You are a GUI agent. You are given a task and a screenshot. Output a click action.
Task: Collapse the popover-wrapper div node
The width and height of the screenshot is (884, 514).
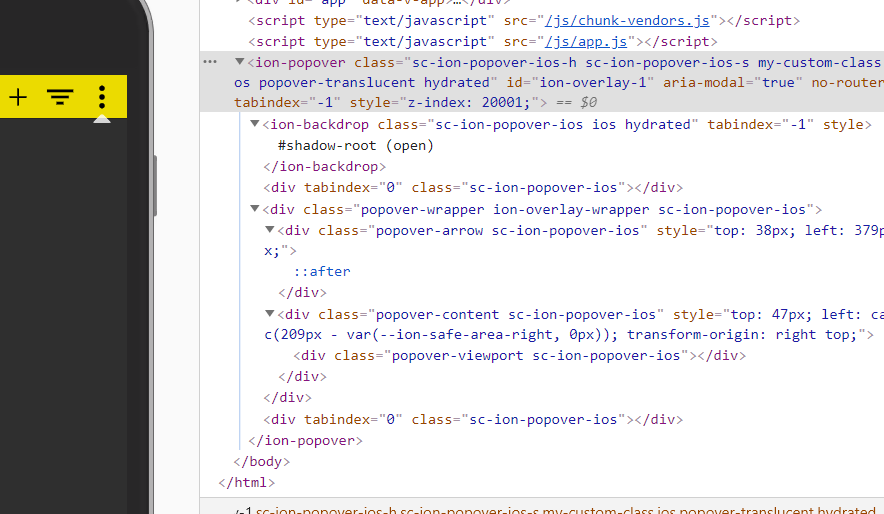[255, 209]
